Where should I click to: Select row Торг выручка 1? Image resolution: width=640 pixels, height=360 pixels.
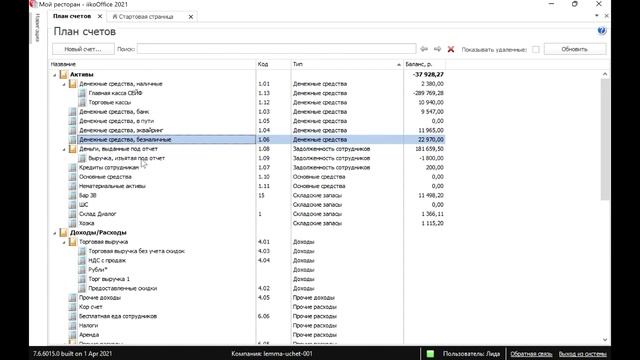247,279
